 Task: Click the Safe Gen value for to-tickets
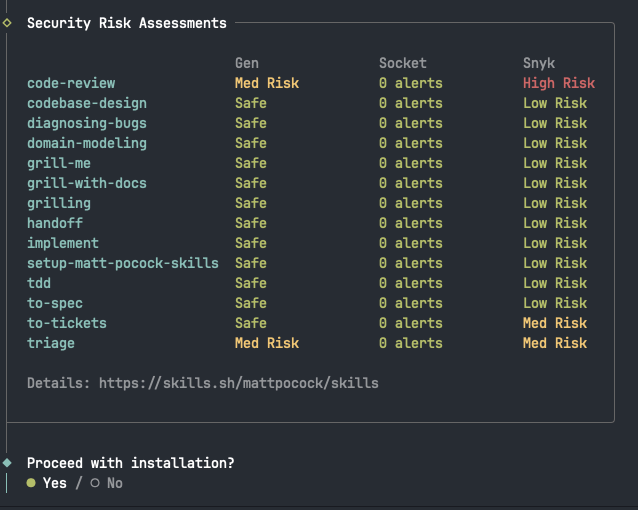point(251,323)
